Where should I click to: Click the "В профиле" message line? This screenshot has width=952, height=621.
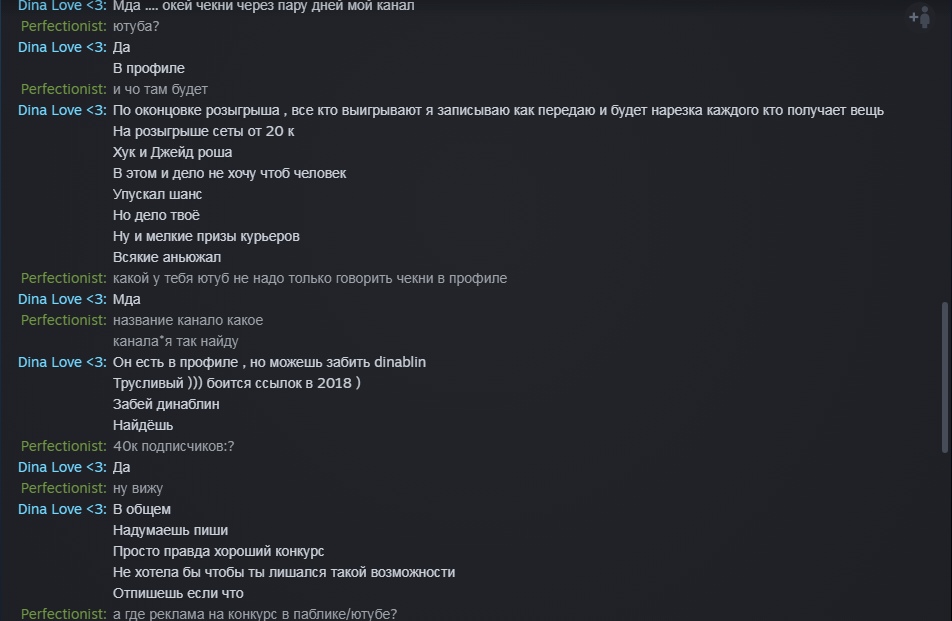pos(149,69)
